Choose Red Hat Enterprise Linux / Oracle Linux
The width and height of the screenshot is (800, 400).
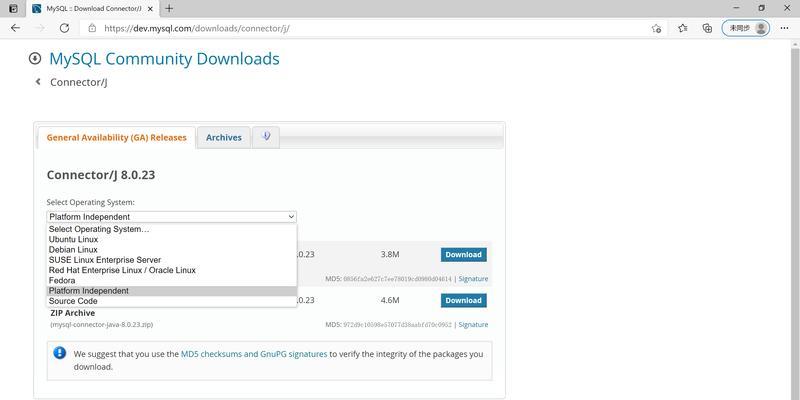[x=171, y=270]
